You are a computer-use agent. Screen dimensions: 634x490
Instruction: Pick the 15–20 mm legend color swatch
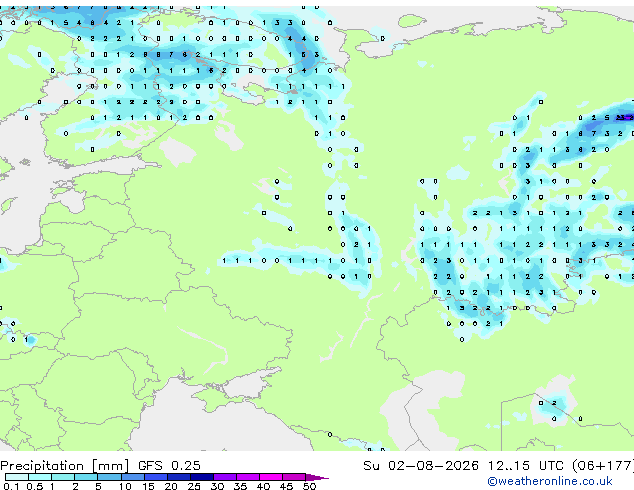156,477
